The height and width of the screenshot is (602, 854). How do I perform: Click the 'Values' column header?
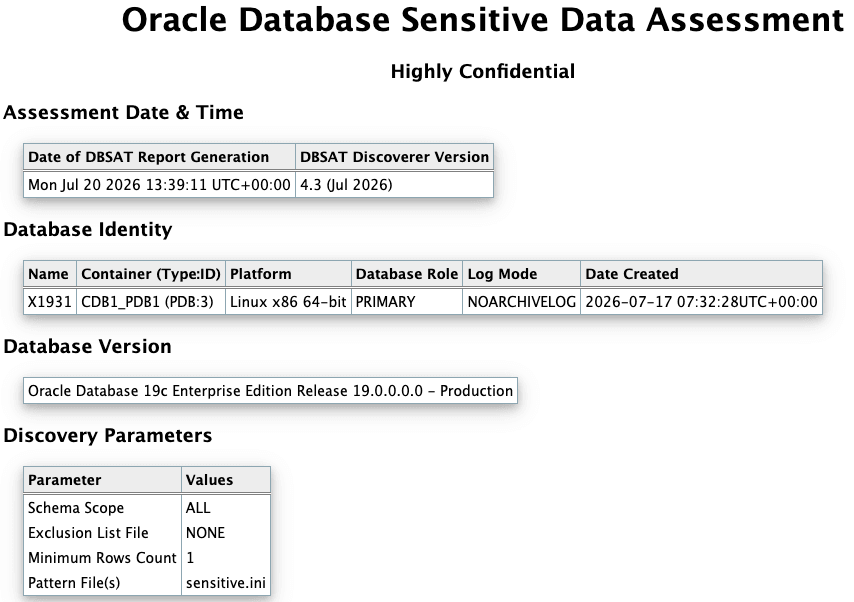(x=225, y=480)
